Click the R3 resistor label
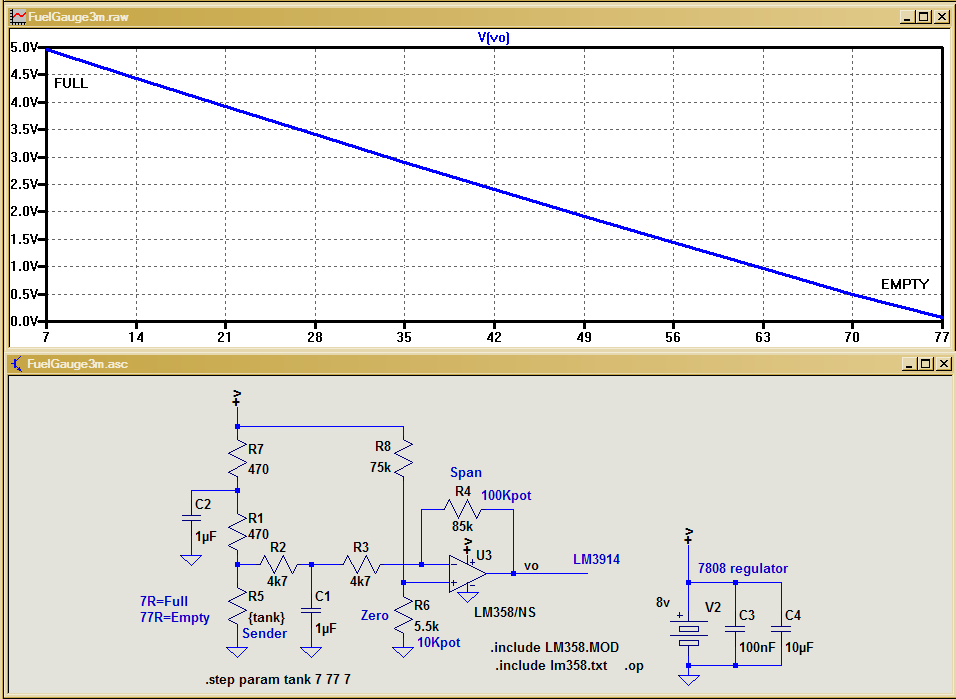Viewport: 956px width, 699px height. [361, 548]
